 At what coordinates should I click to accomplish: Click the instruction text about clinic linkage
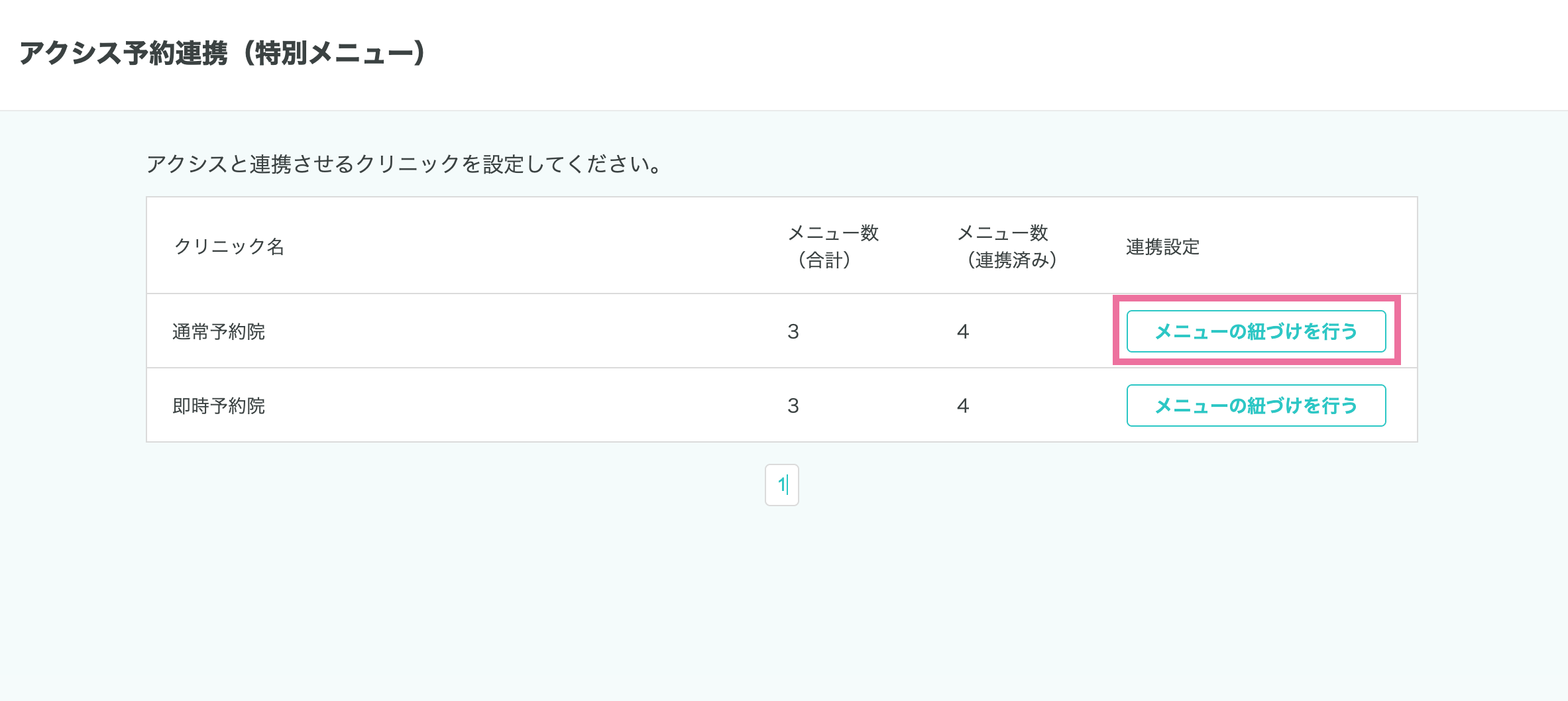(404, 164)
